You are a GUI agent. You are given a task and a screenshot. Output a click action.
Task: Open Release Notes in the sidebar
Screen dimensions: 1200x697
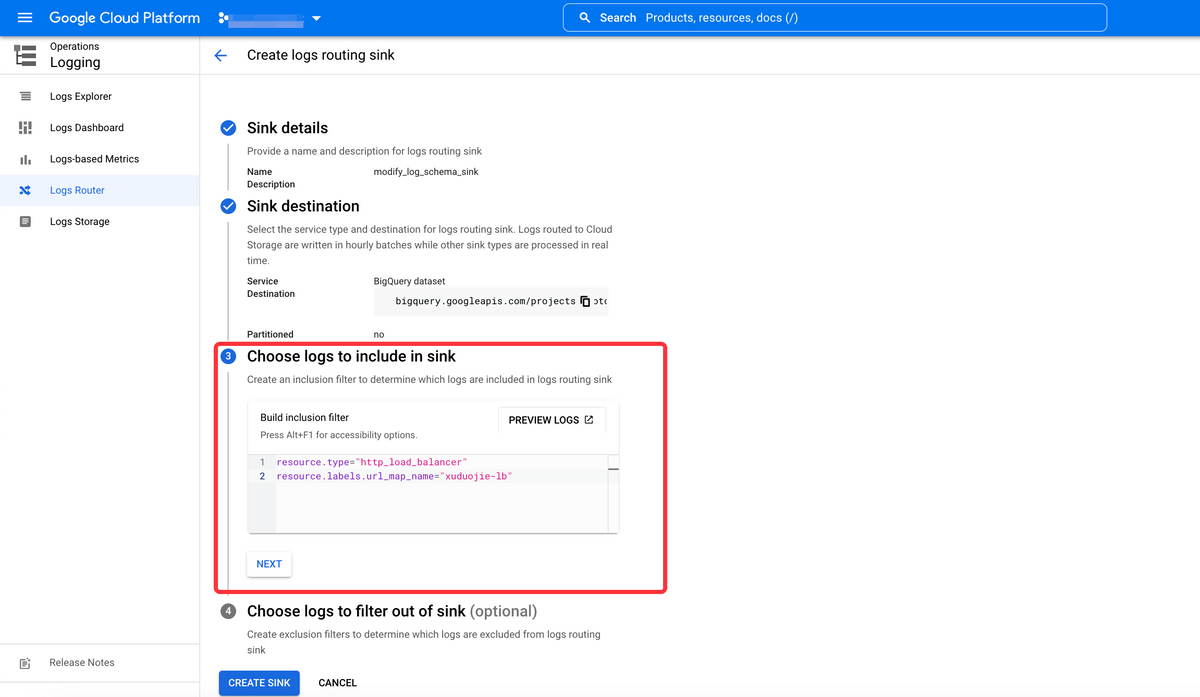[x=82, y=663]
